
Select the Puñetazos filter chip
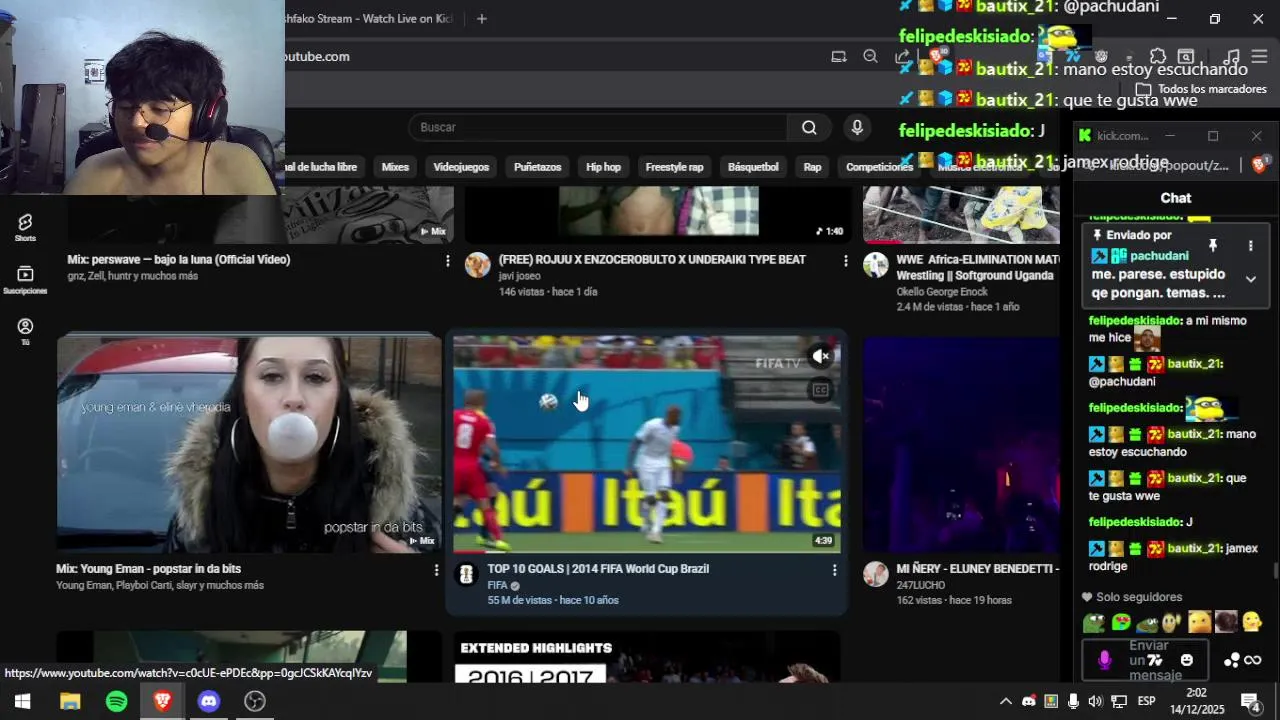(x=537, y=167)
